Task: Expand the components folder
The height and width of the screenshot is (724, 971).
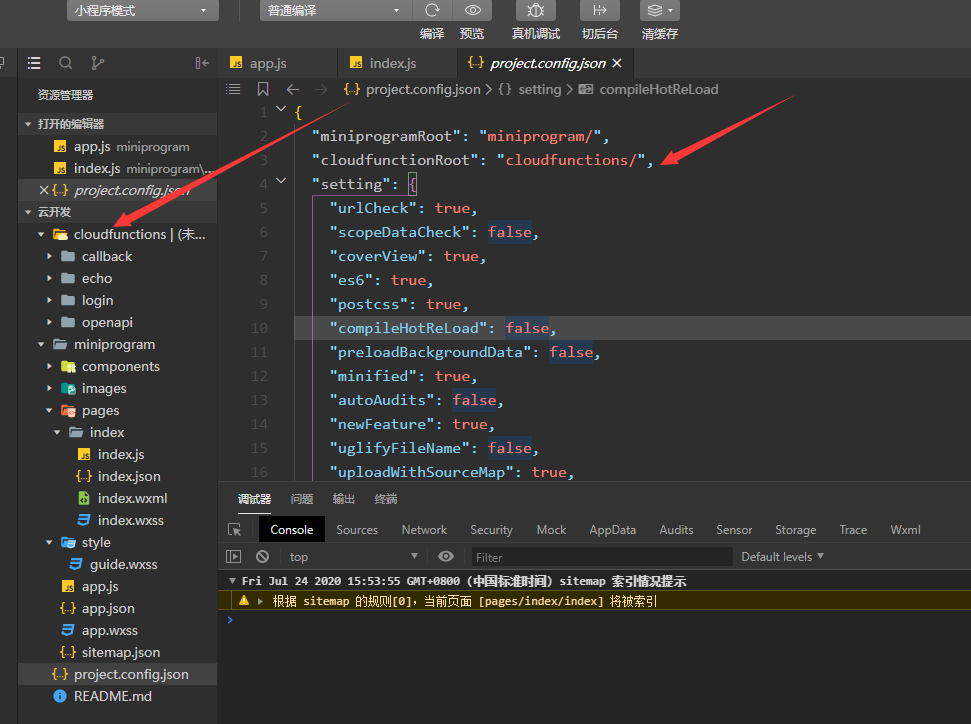Action: click(x=50, y=366)
